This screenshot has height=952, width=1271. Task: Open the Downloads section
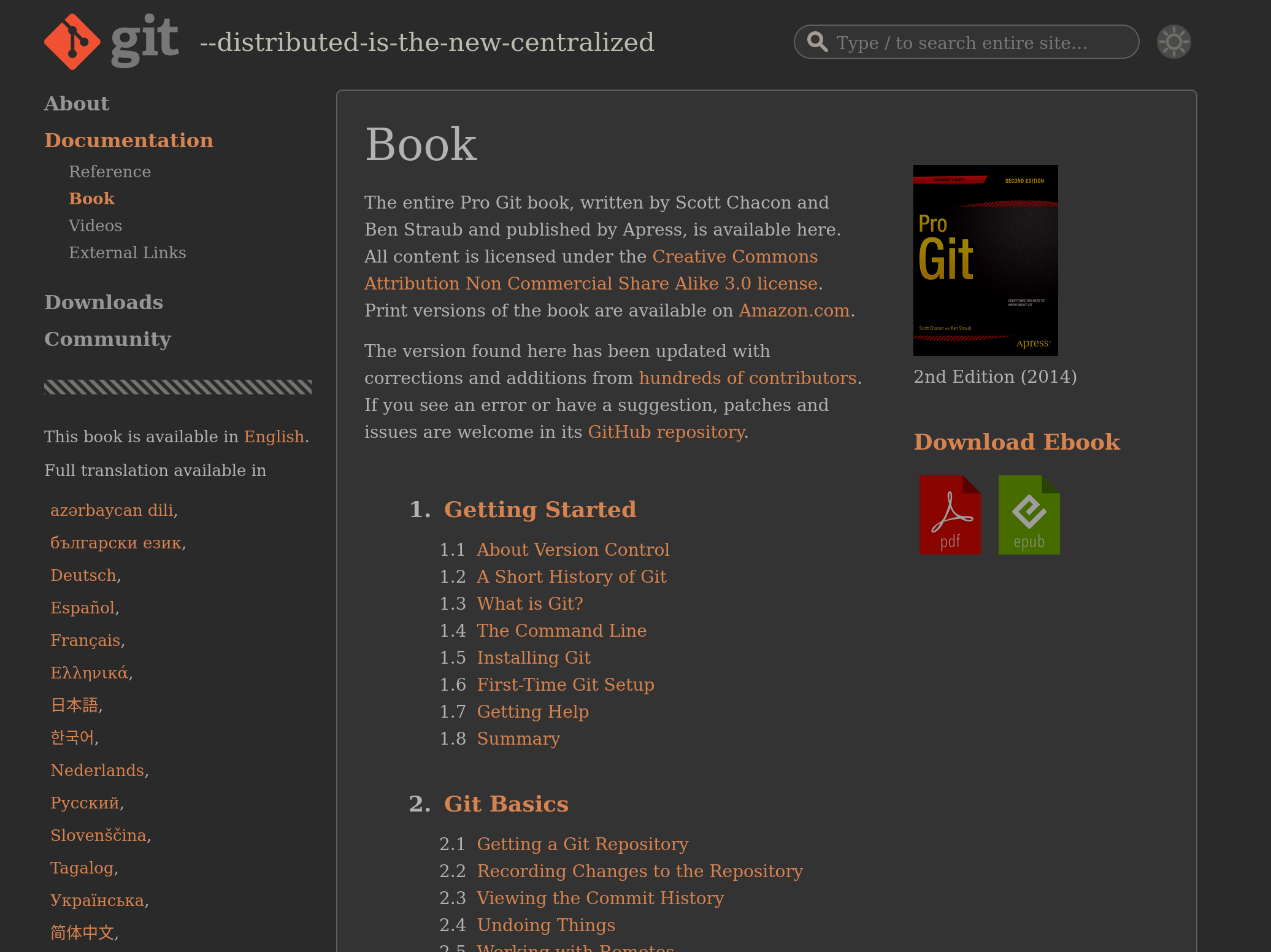pos(104,302)
